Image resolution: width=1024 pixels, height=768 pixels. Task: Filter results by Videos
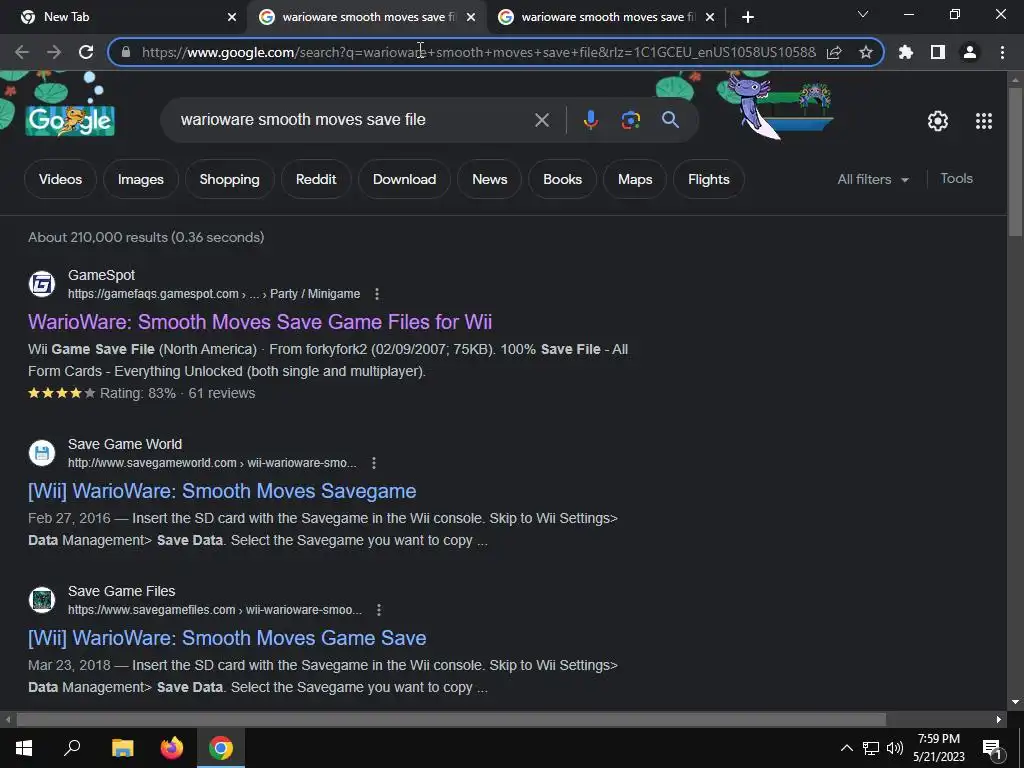pos(60,179)
